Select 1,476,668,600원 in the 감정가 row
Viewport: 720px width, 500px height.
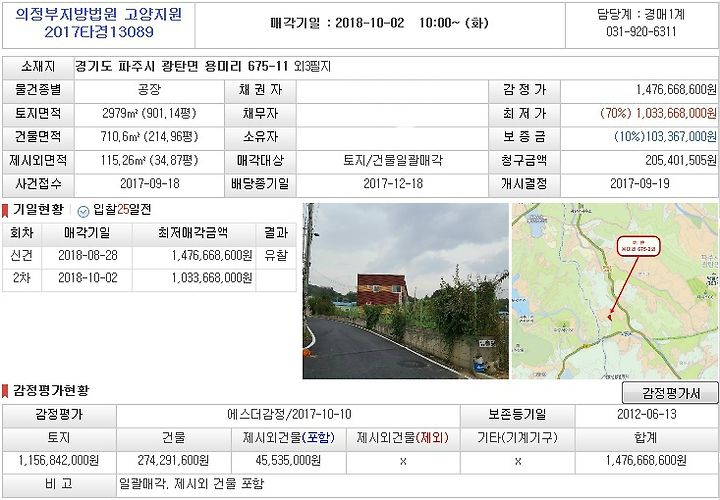click(676, 90)
